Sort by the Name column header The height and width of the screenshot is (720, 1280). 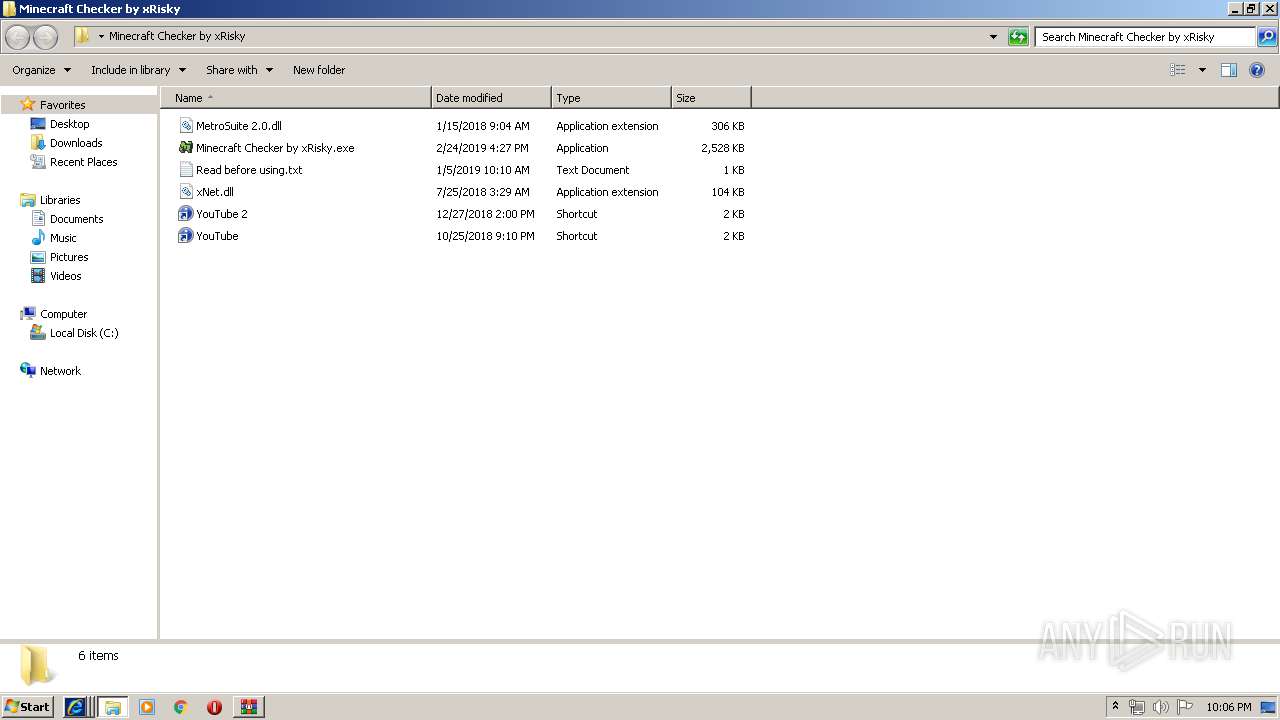pos(295,98)
